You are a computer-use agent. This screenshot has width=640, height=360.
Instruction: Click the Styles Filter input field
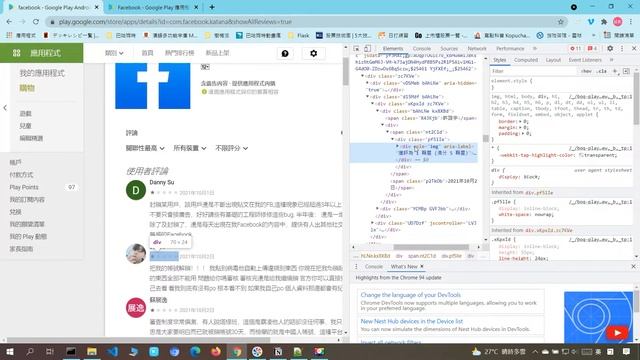point(534,71)
